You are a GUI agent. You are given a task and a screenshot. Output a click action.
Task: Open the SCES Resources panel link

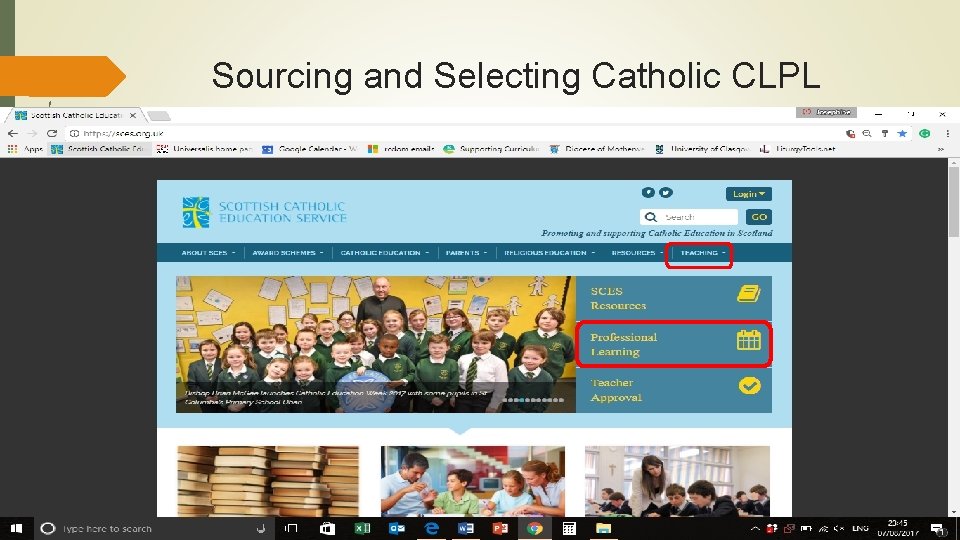pyautogui.click(x=673, y=298)
